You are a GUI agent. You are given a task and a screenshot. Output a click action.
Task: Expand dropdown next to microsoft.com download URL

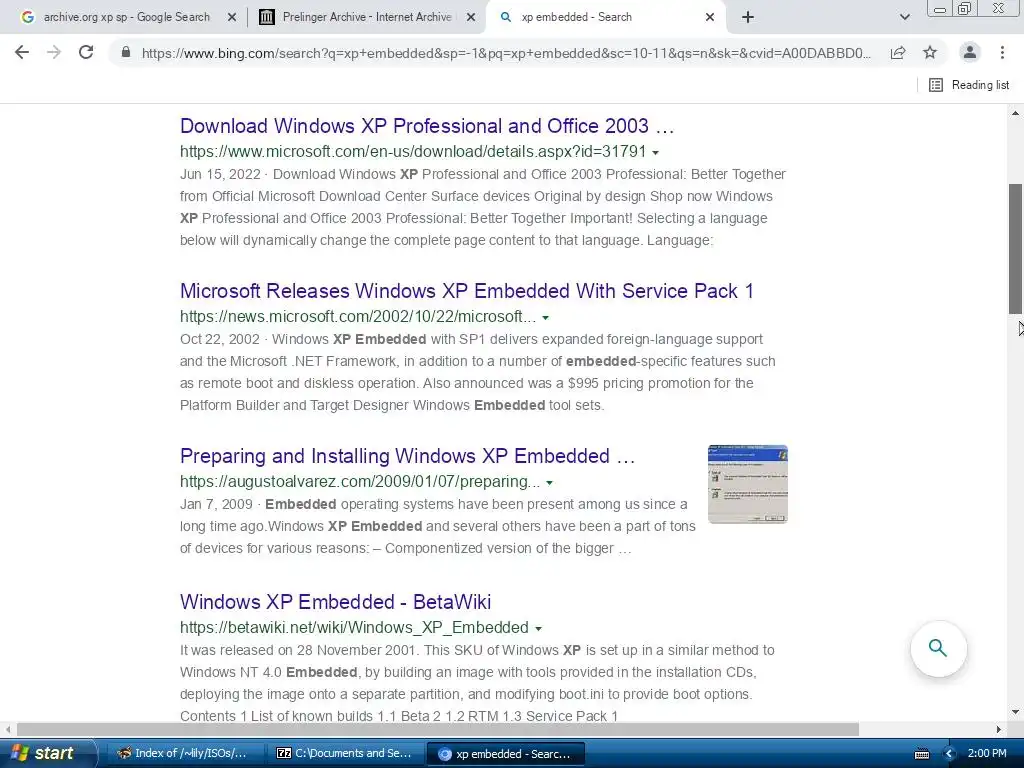pos(656,153)
